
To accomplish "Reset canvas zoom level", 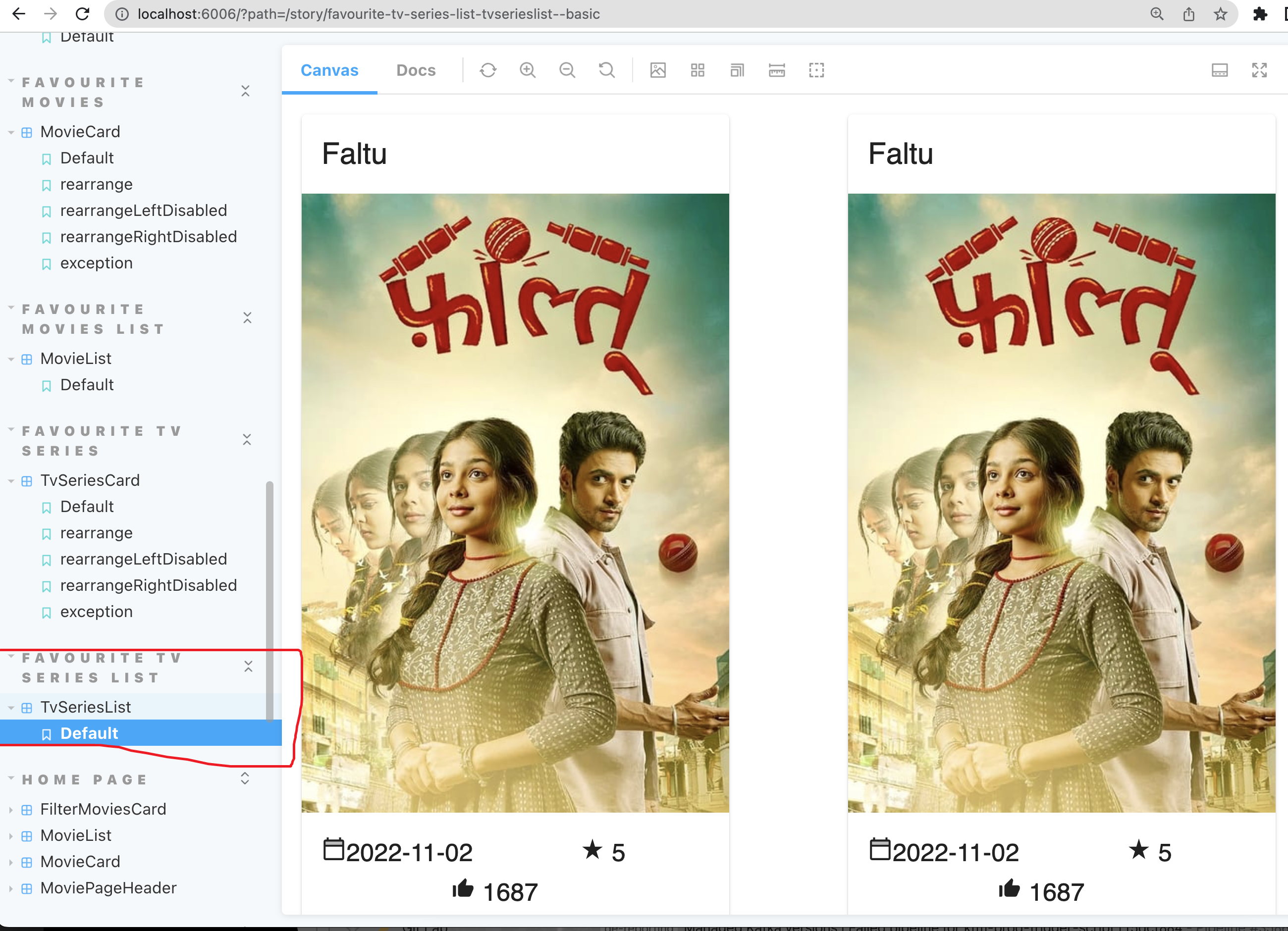I will (x=606, y=70).
